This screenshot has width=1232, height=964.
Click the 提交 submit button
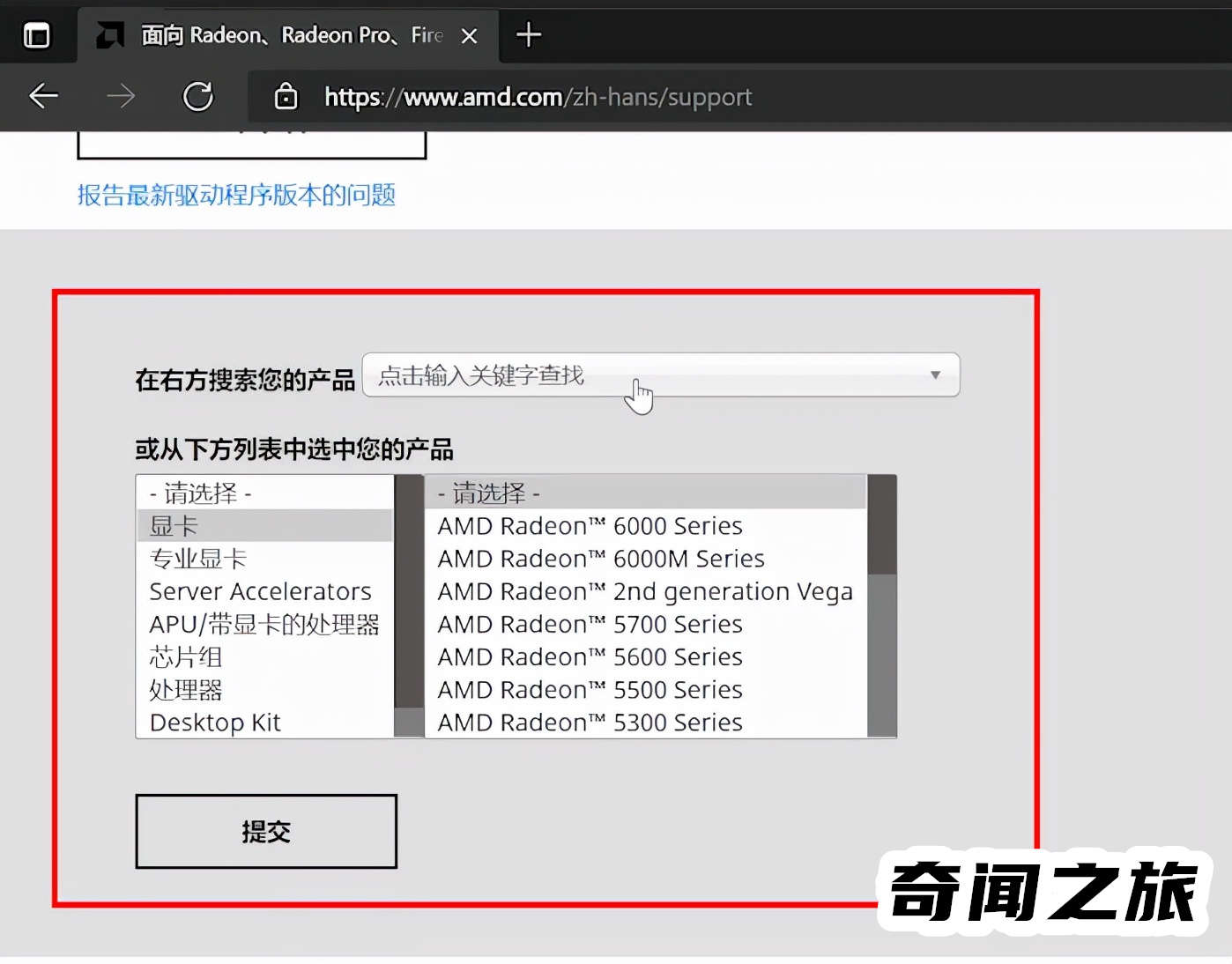[266, 831]
